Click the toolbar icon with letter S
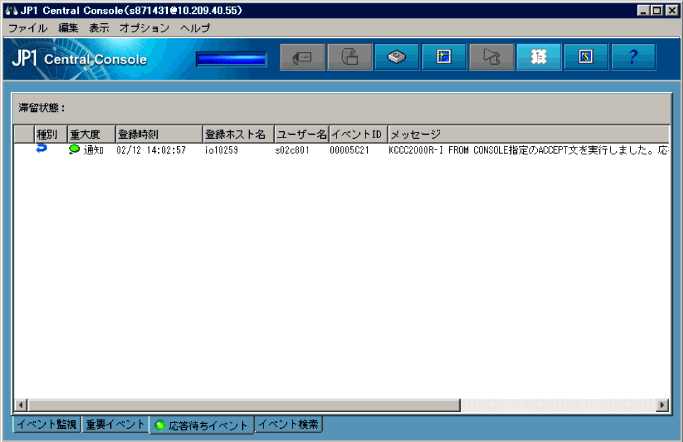683x442 pixels. tap(585, 57)
